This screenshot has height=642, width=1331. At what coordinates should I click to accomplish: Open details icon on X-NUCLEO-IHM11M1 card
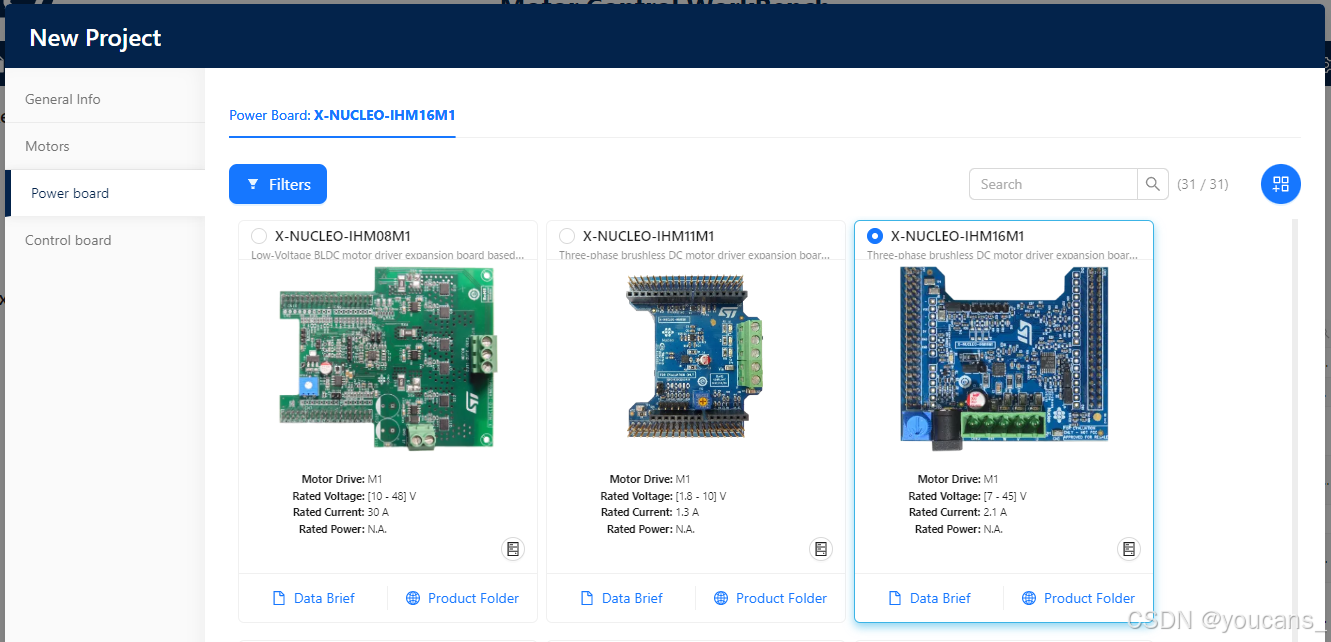tap(821, 549)
